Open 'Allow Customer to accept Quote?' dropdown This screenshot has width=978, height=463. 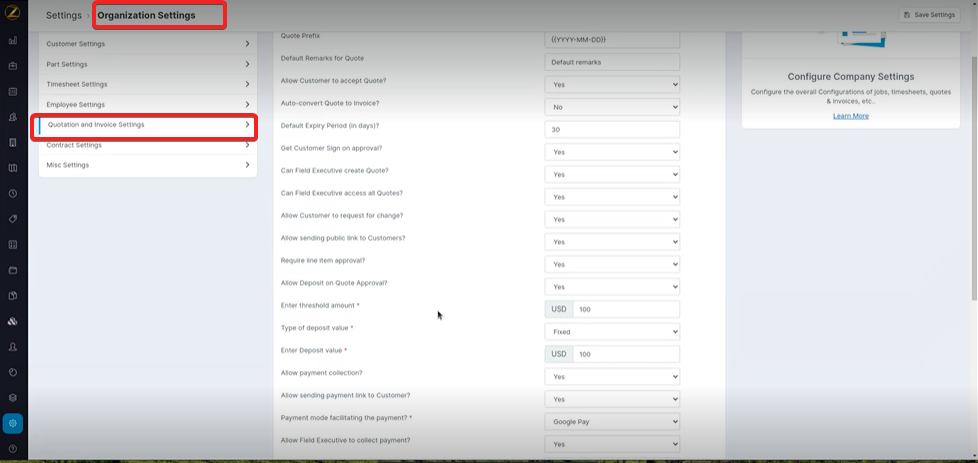612,85
